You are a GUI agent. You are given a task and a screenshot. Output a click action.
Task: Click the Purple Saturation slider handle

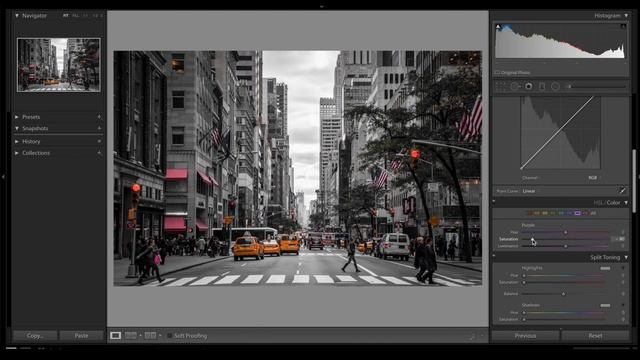532,239
